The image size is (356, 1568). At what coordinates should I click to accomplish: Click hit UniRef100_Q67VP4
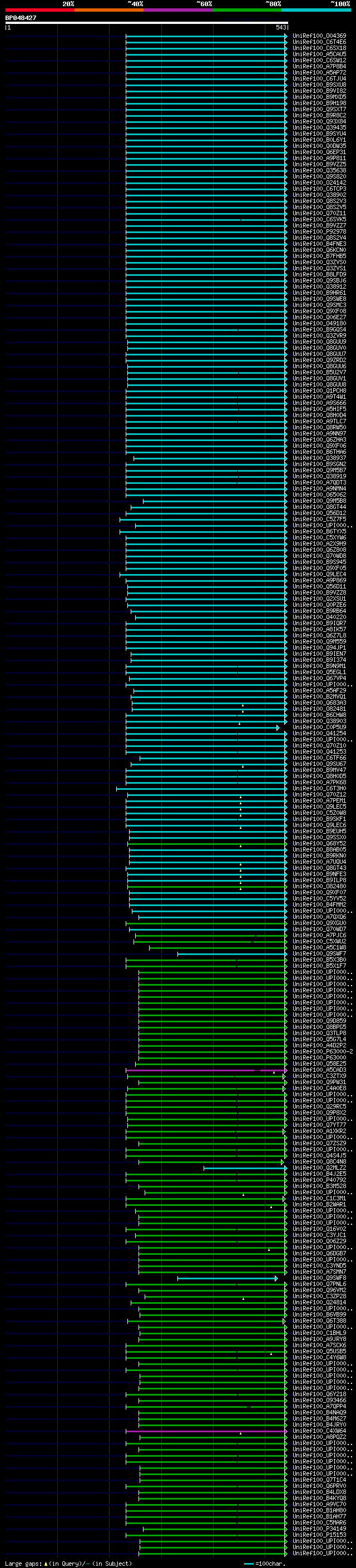pos(319,679)
